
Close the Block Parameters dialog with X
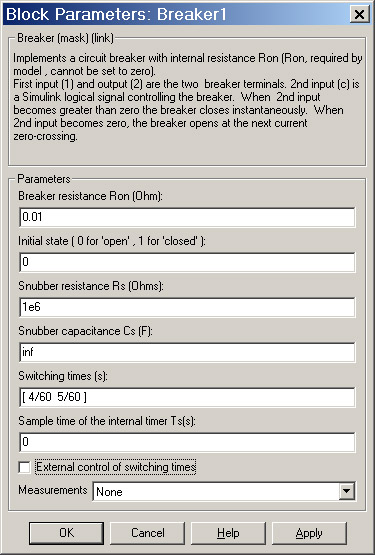click(359, 14)
